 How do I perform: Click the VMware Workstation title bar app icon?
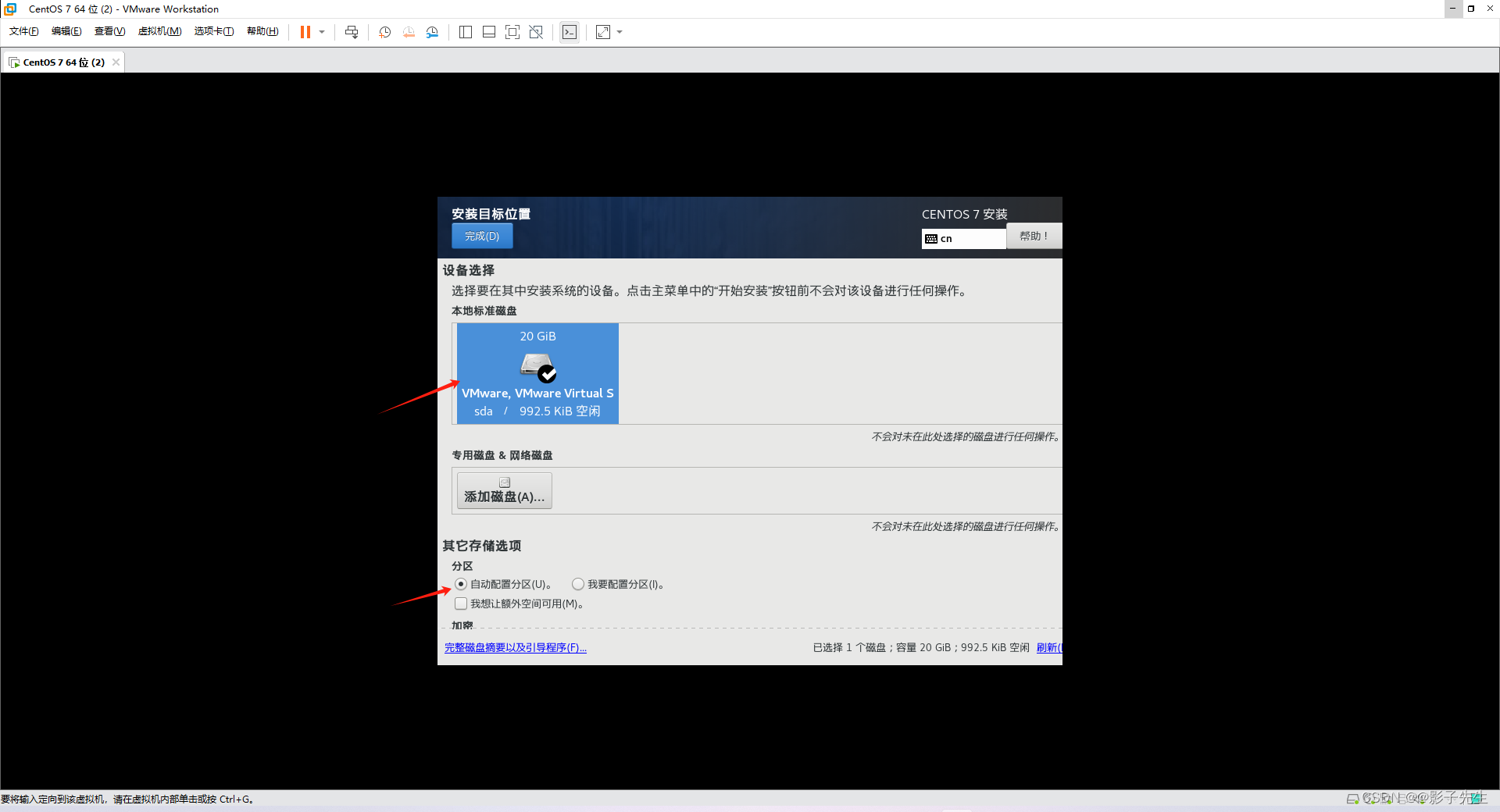point(10,9)
